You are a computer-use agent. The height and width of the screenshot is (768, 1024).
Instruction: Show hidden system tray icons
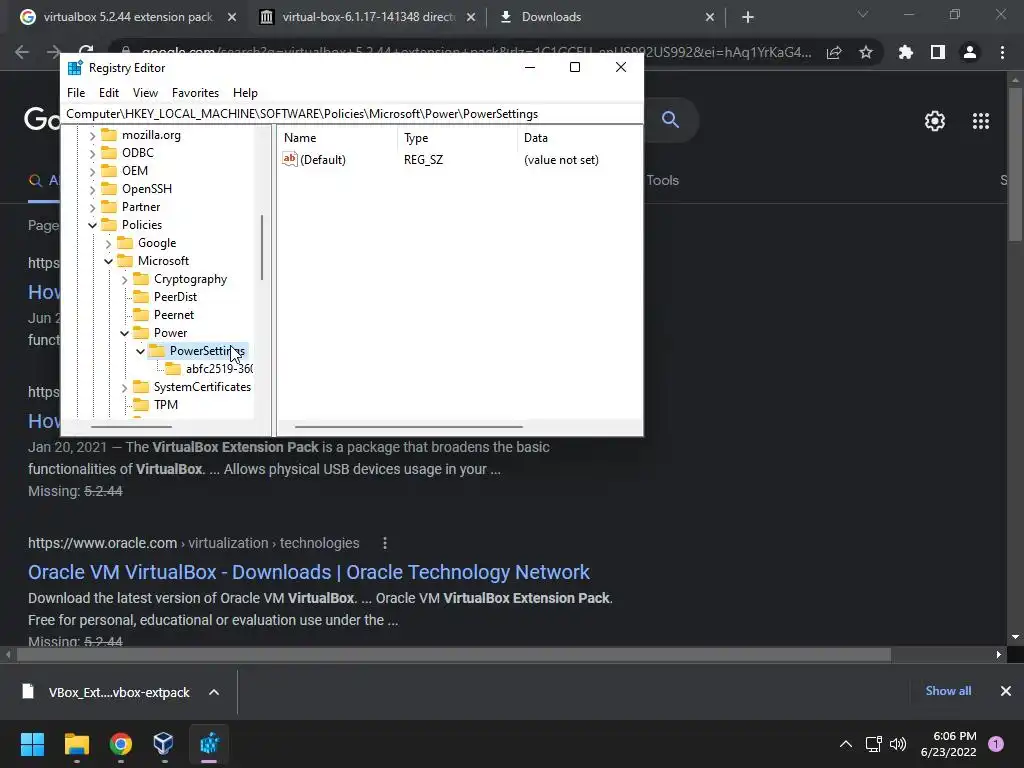click(846, 744)
